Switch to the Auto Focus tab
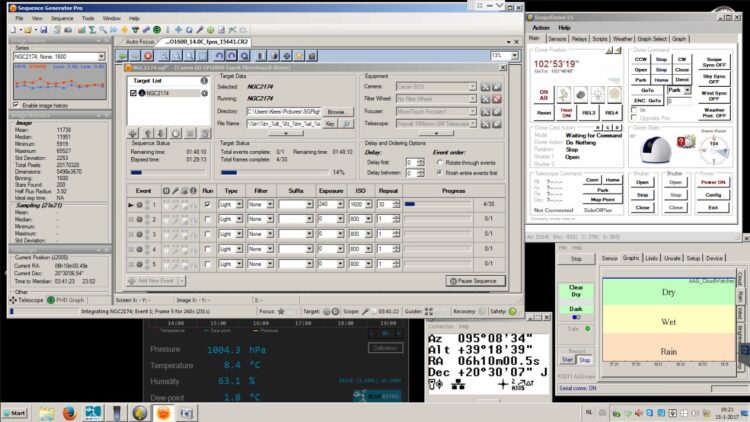Screen dimensions: 750x422 pyautogui.click(x=140, y=42)
